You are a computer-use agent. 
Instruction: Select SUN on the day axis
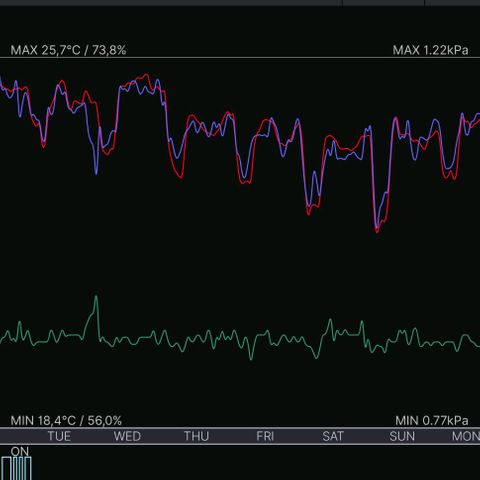coord(402,436)
